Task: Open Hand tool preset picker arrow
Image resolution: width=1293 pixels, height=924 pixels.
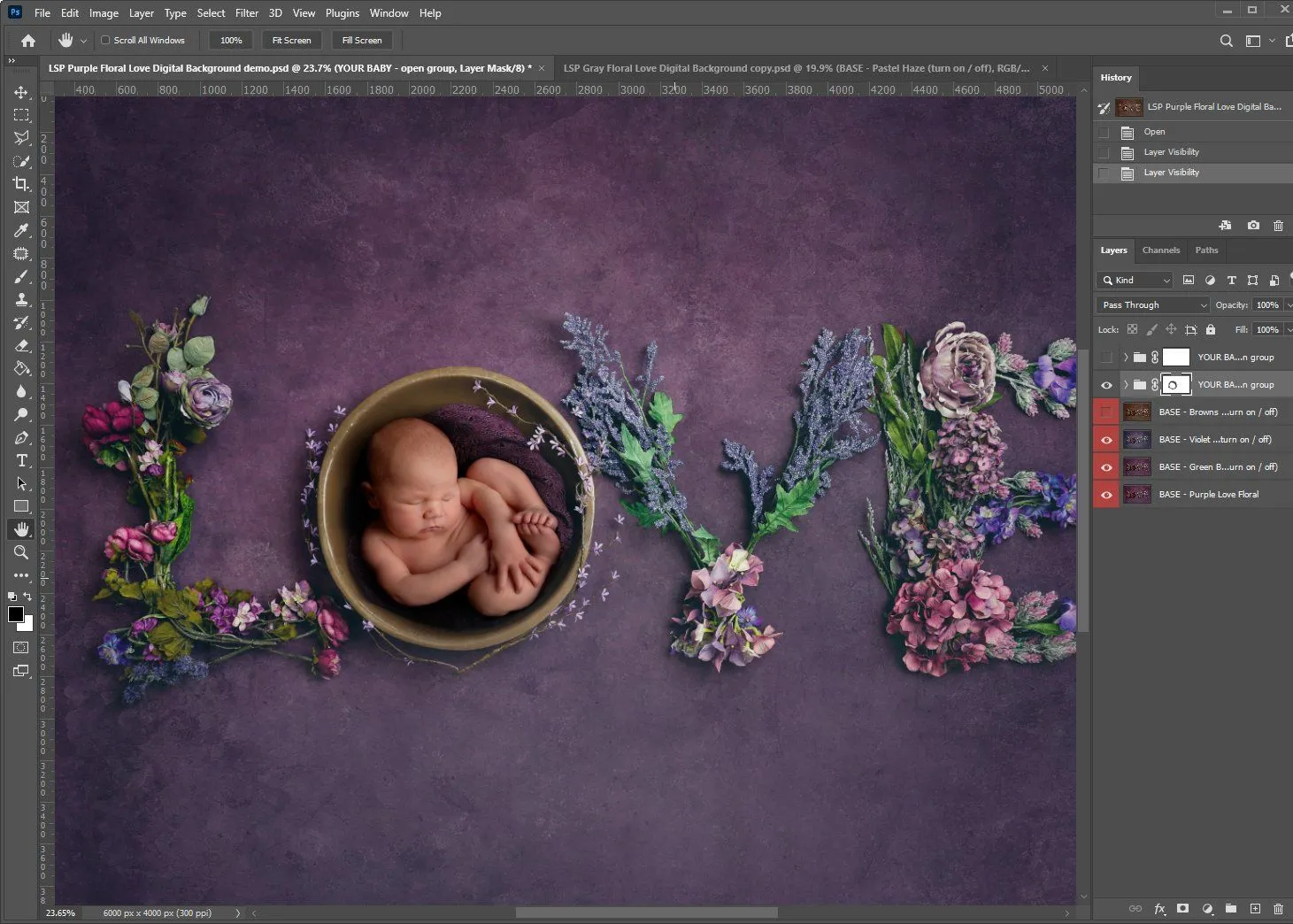Action: (x=83, y=41)
